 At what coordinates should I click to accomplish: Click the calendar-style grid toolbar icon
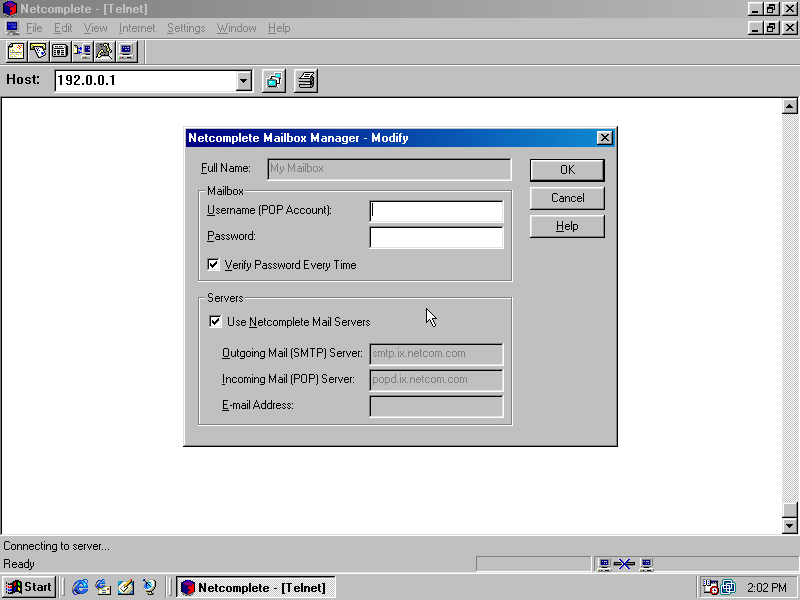(60, 51)
